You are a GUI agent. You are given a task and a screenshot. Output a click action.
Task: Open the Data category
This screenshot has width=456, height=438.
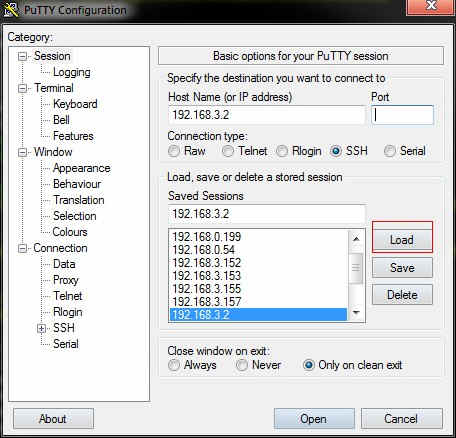coord(64,264)
